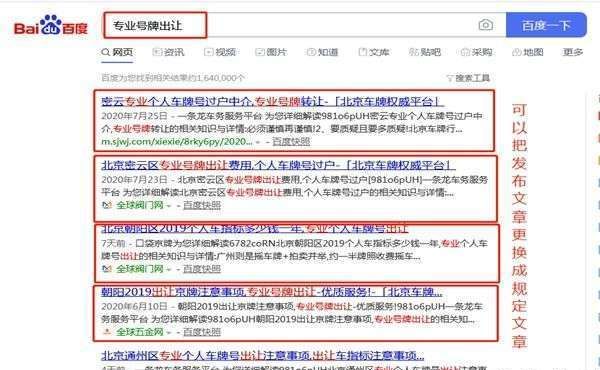This screenshot has height=370, width=600.
Task: Click the 百度一下 search button
Action: (x=546, y=25)
